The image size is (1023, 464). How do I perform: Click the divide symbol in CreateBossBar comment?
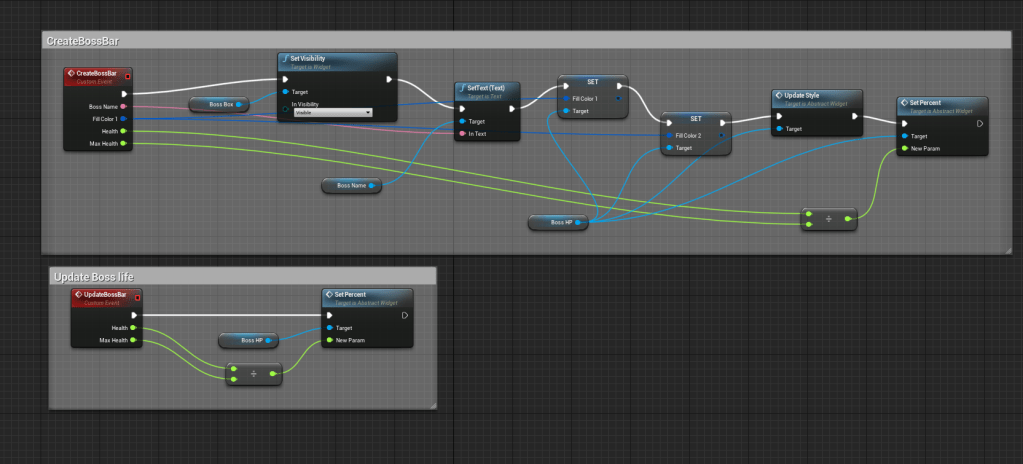click(x=827, y=217)
